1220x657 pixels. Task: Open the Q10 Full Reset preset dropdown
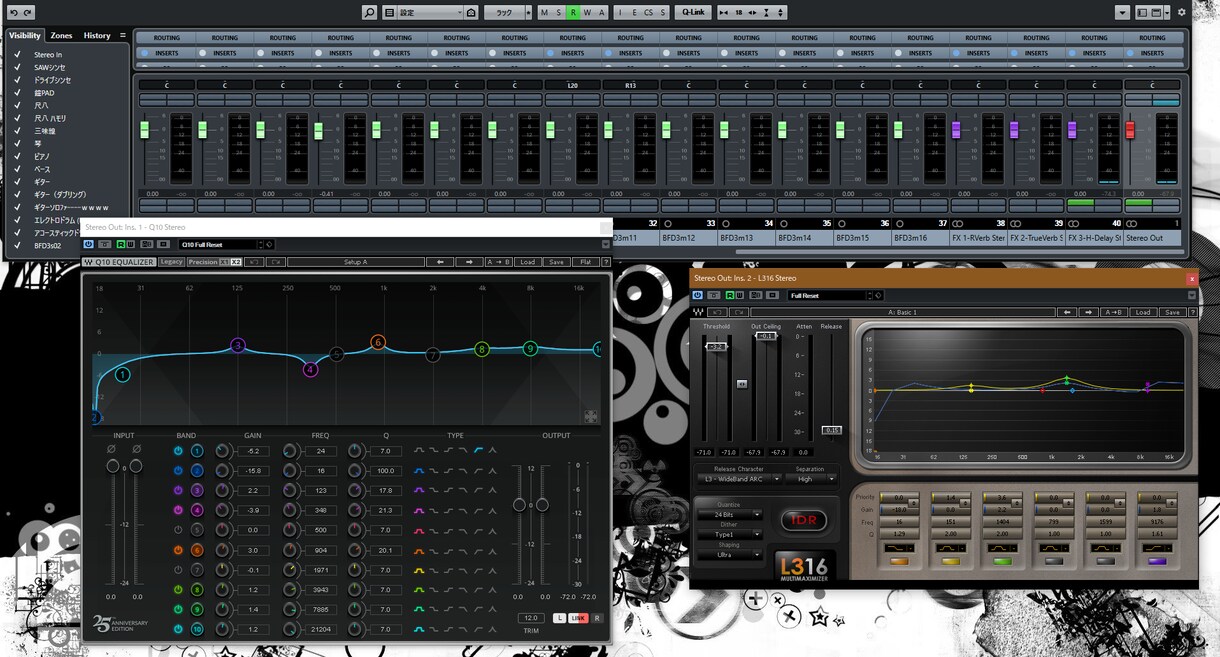222,244
